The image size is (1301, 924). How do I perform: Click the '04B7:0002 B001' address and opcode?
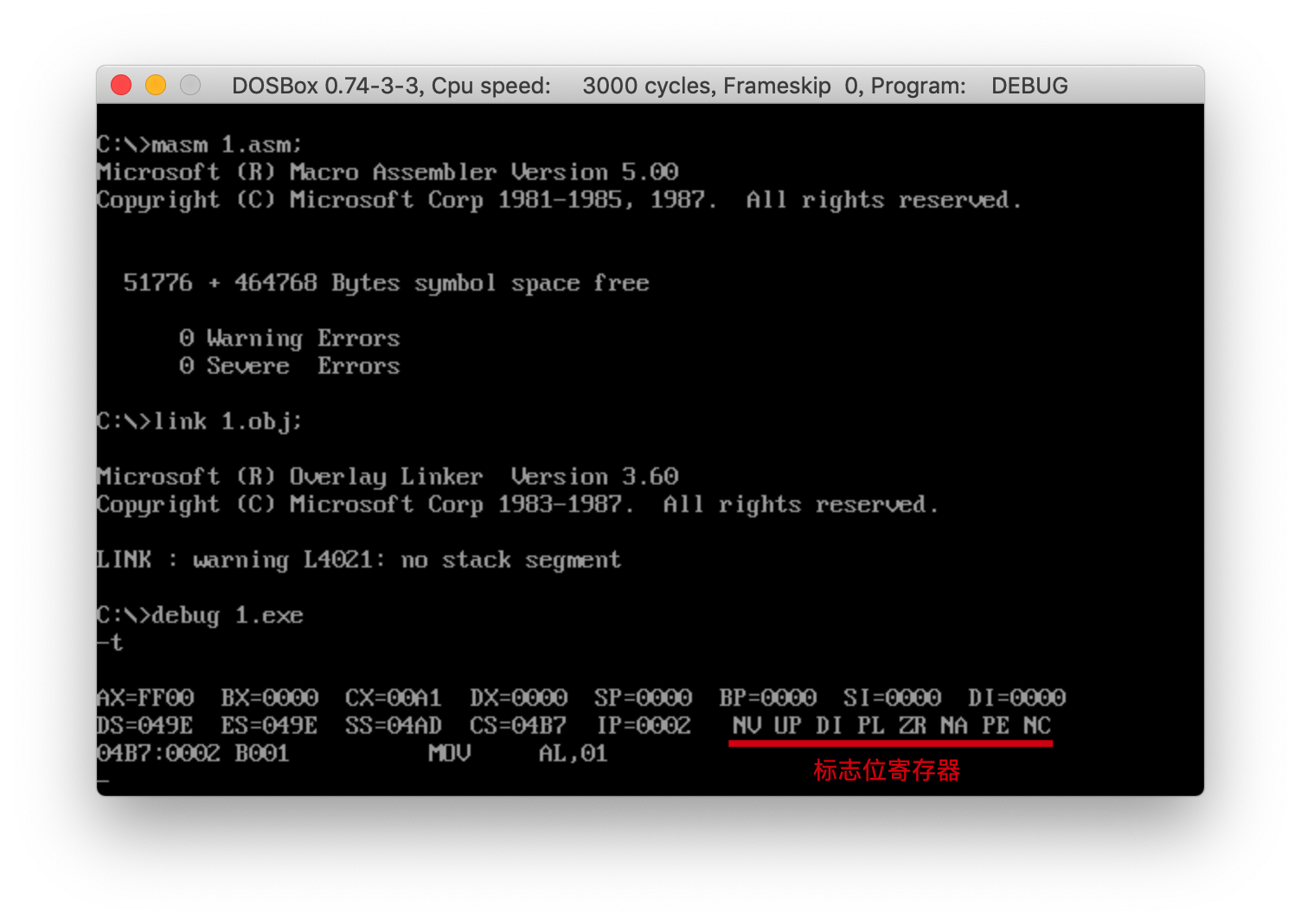[x=193, y=753]
